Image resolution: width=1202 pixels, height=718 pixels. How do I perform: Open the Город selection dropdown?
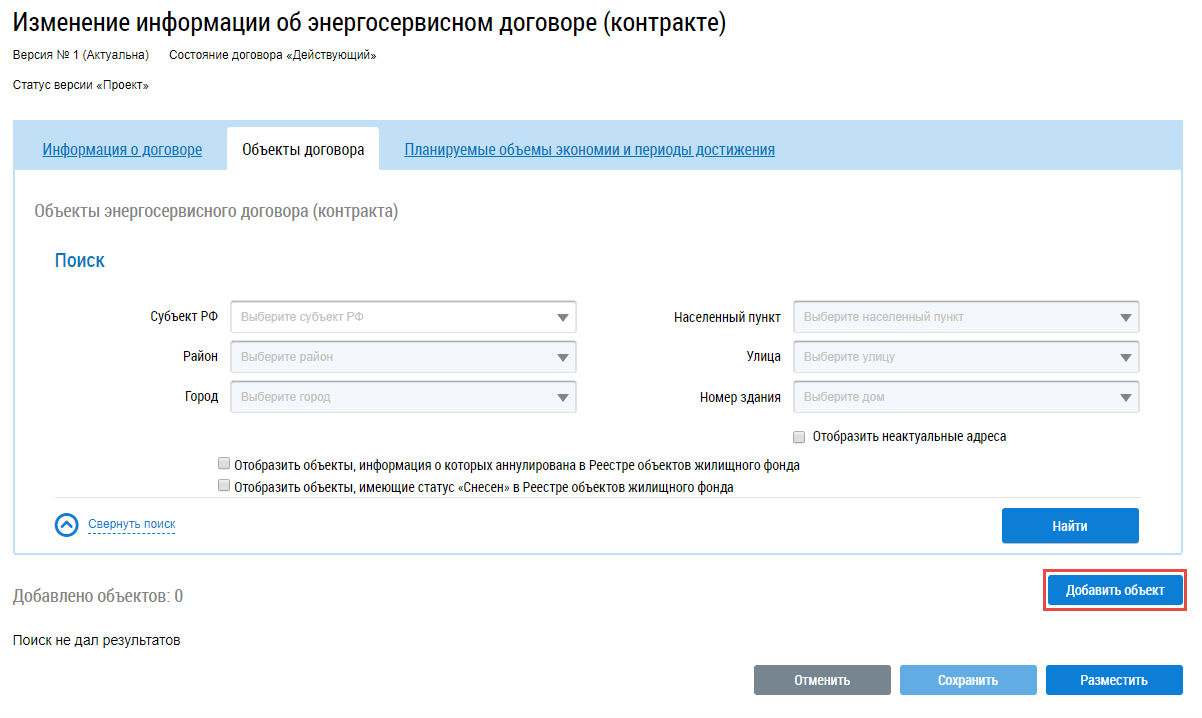(x=403, y=397)
